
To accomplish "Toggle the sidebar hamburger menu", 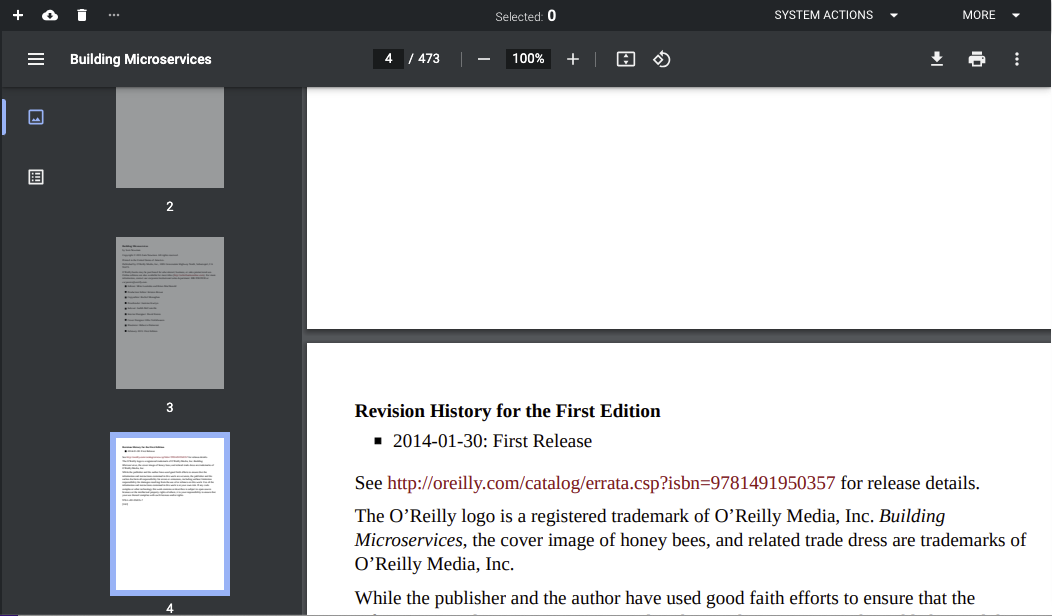I will tap(36, 59).
